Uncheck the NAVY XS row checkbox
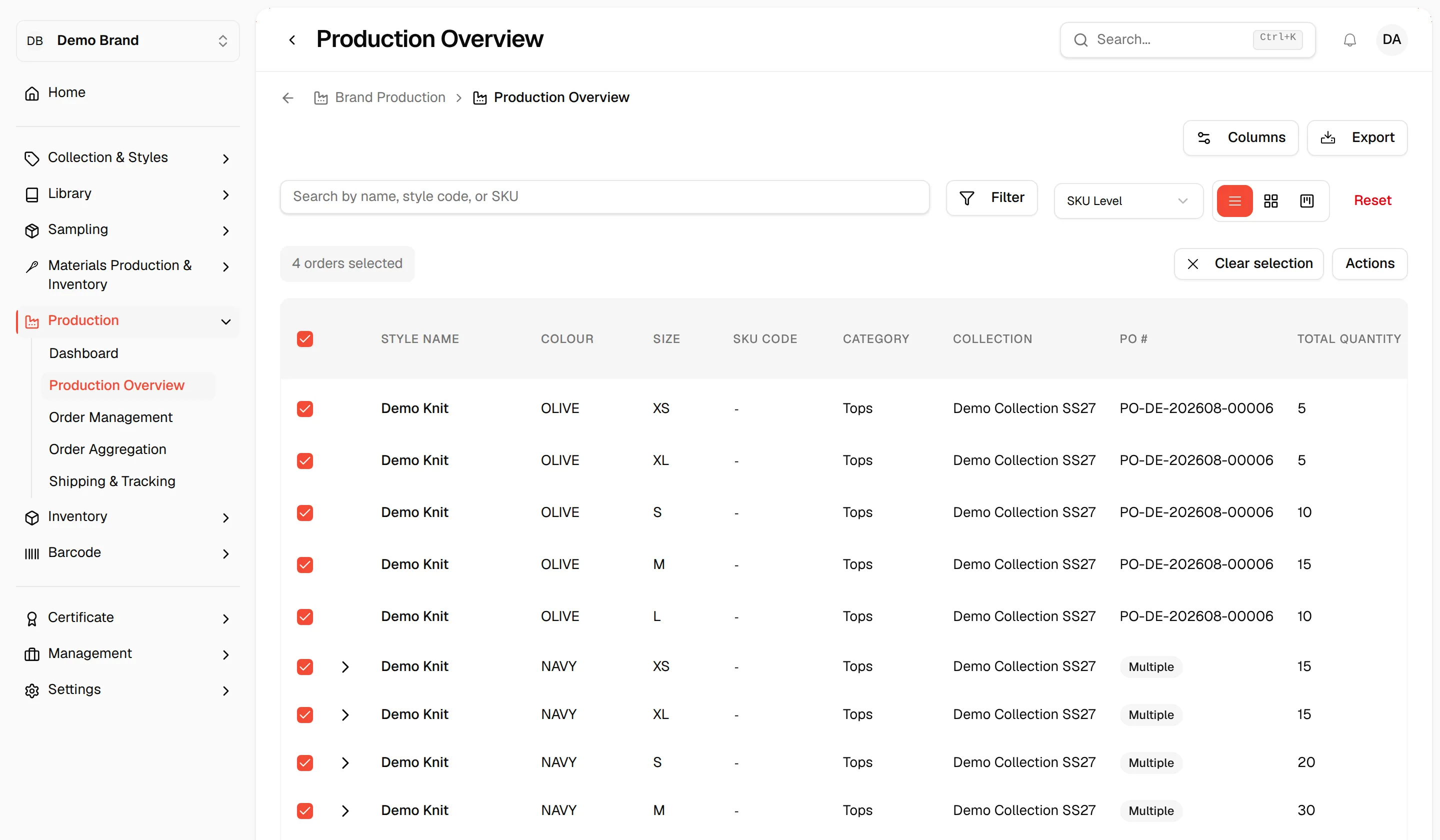1440x840 pixels. [305, 667]
